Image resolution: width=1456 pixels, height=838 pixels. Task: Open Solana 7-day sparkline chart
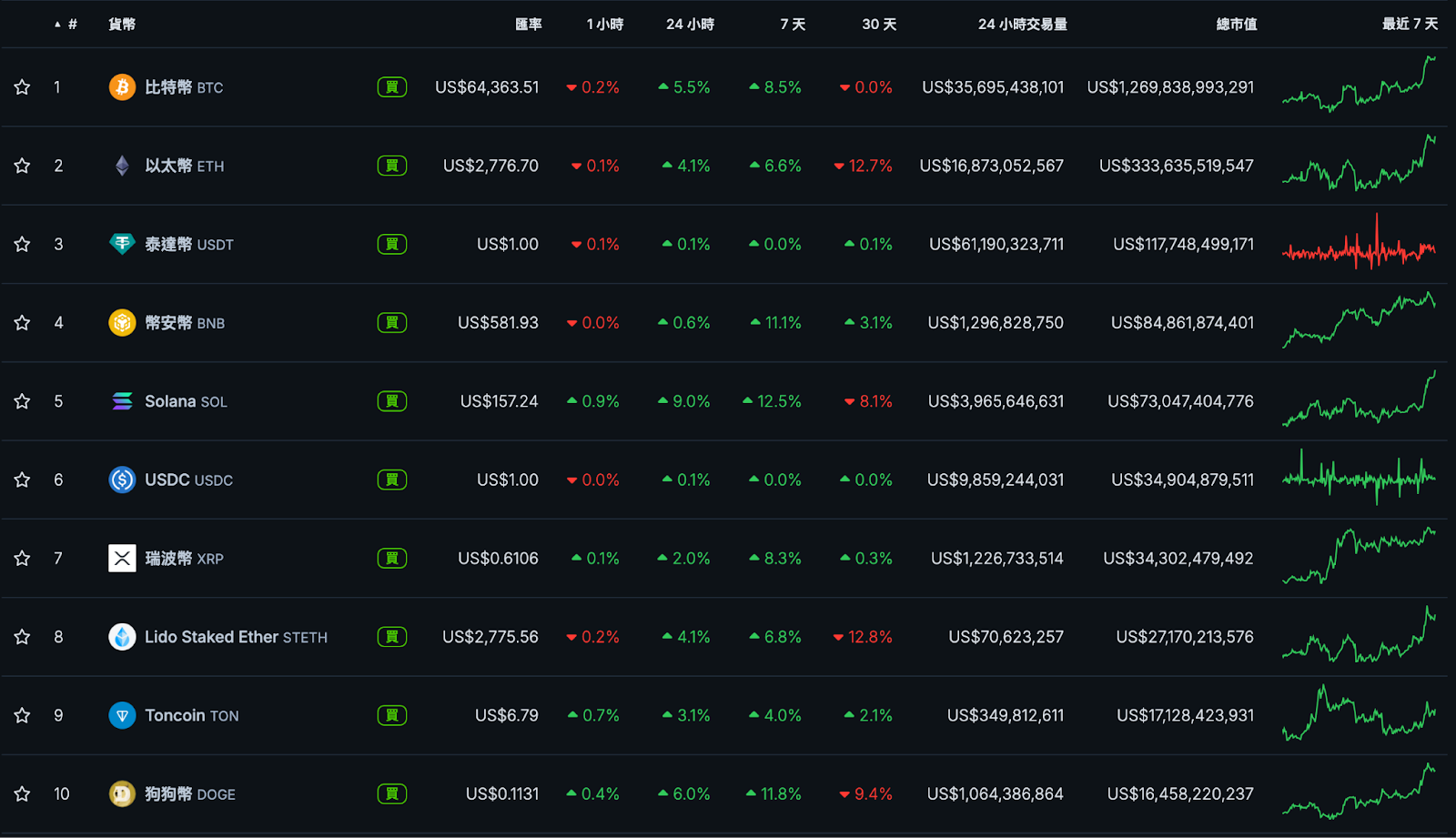point(1359,399)
